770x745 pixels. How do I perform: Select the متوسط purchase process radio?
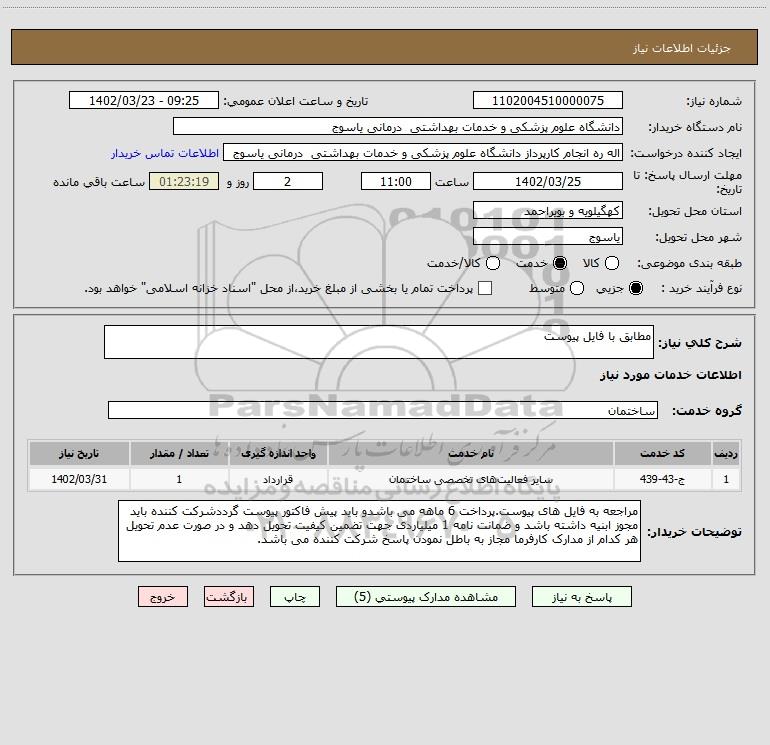point(577,288)
